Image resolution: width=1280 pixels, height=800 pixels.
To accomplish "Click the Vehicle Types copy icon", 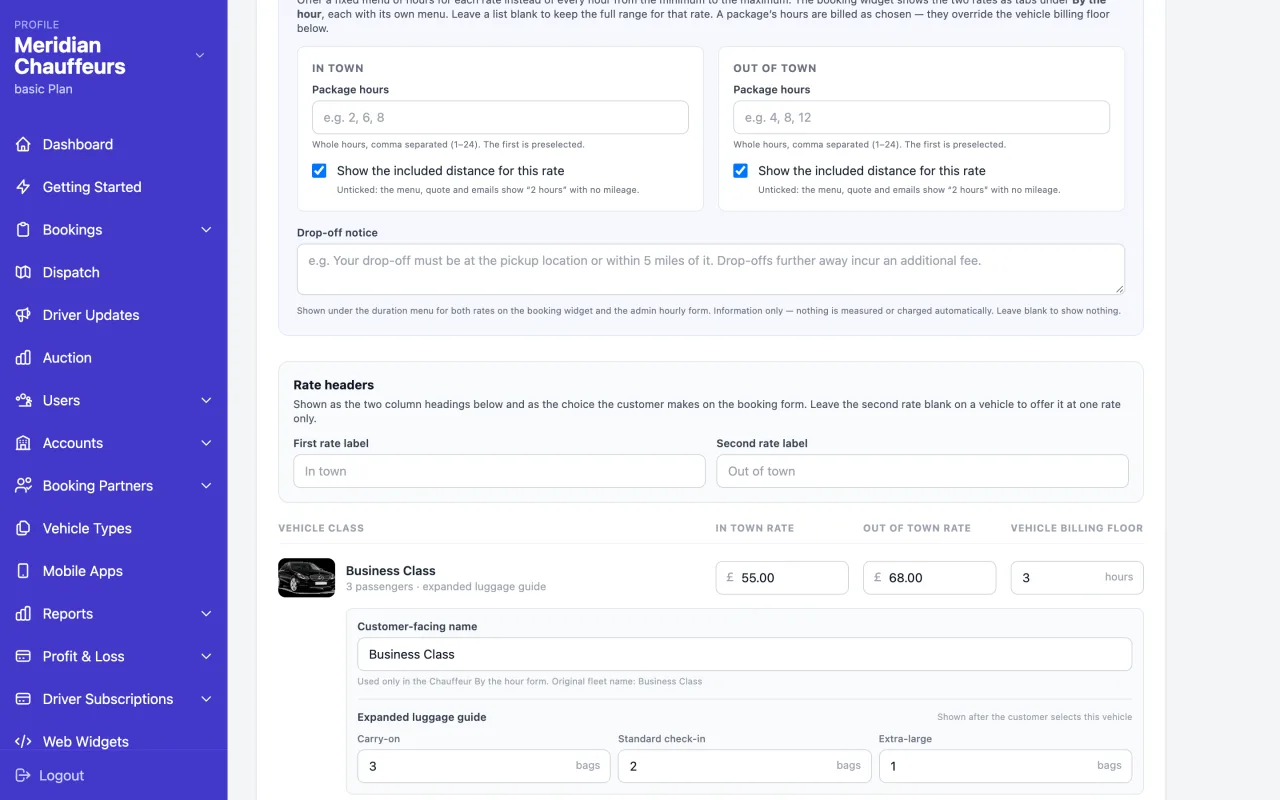I will point(23,528).
